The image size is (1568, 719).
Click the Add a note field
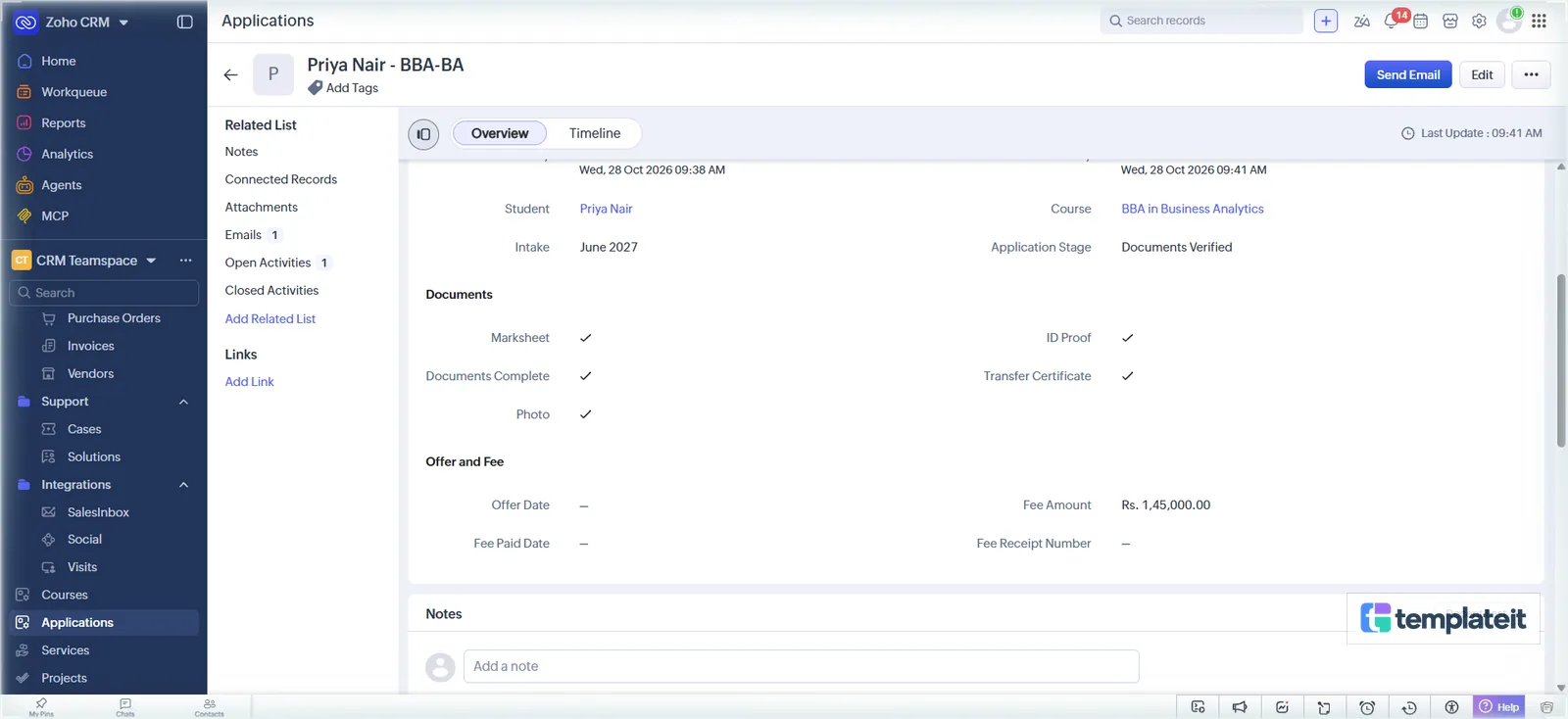(801, 666)
